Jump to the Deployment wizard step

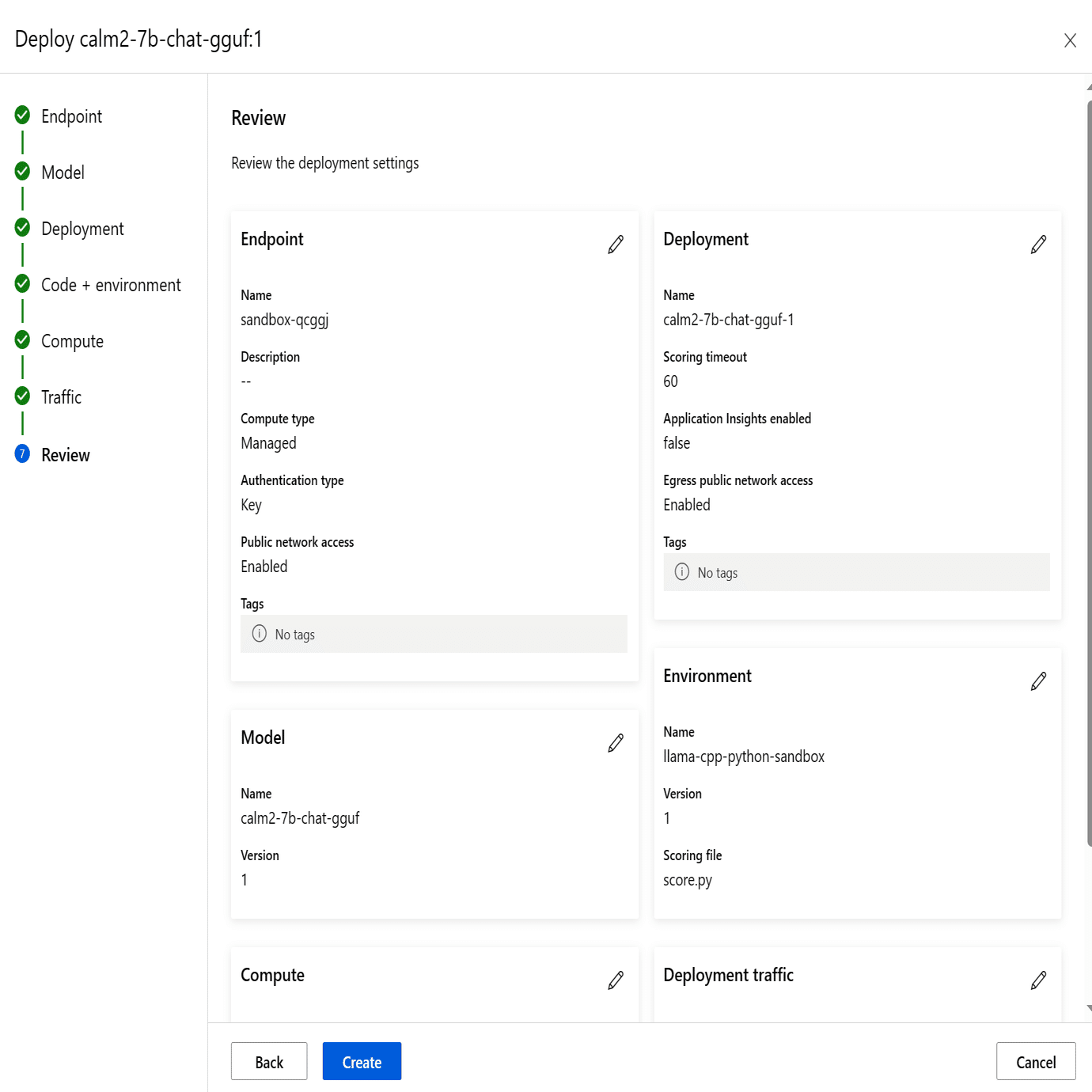pyautogui.click(x=82, y=229)
